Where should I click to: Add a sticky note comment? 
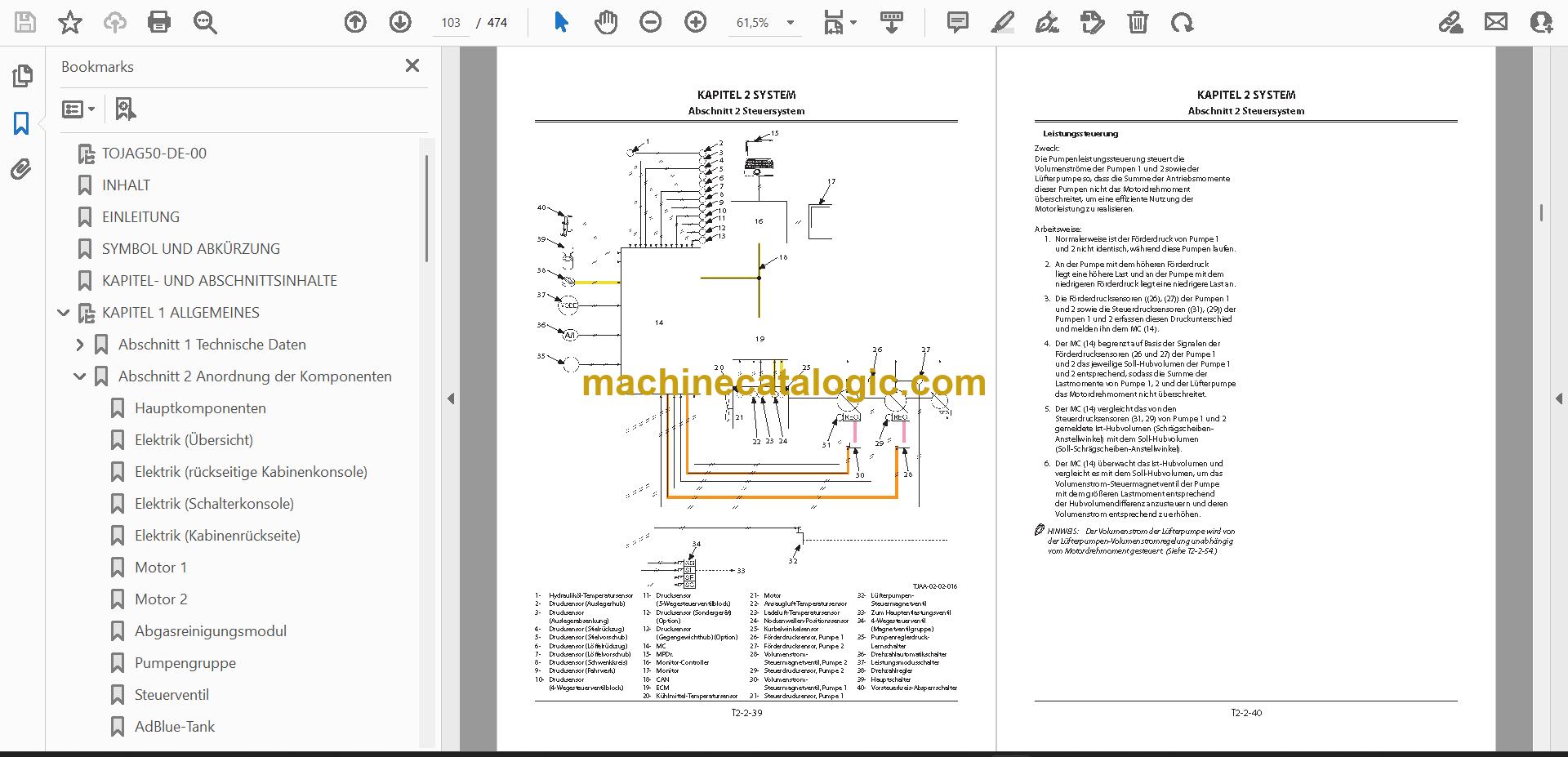coord(958,22)
